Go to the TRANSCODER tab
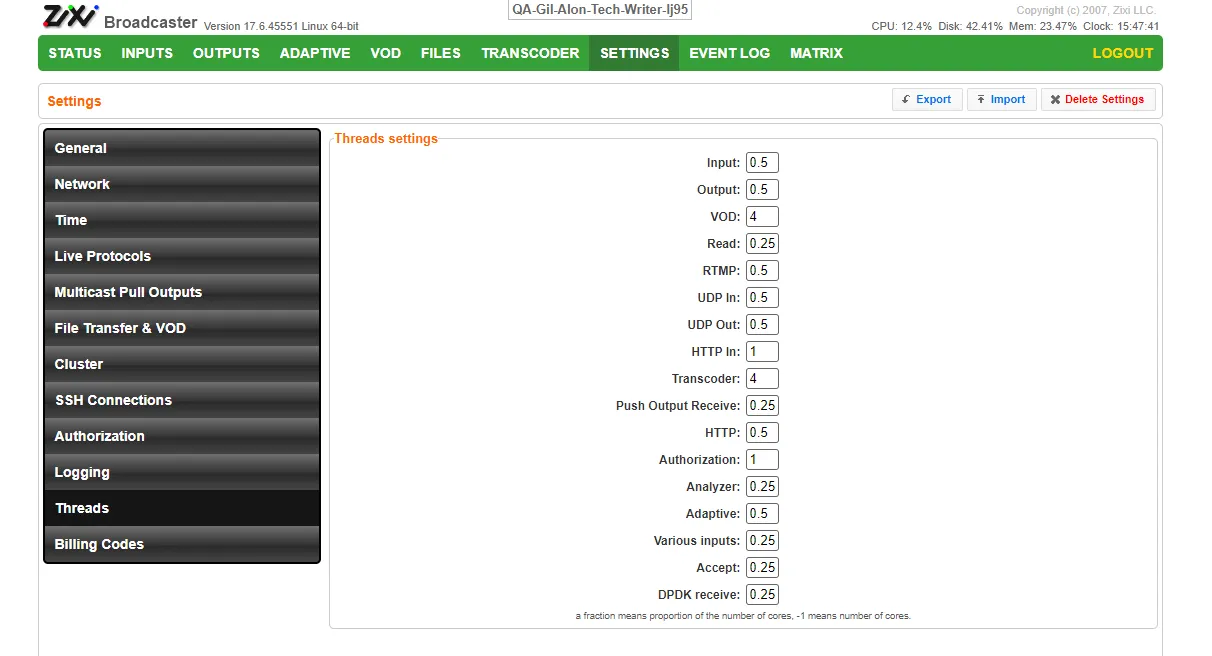This screenshot has width=1212, height=656. pos(530,53)
